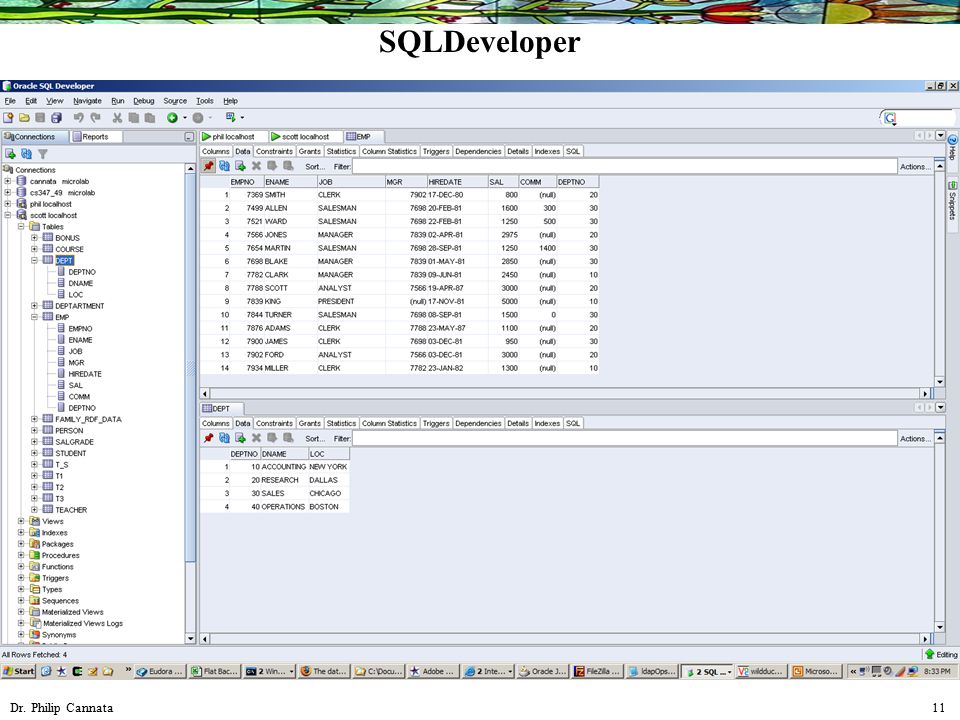This screenshot has height=720, width=960.
Task: Expand the Views node
Action: (21, 521)
